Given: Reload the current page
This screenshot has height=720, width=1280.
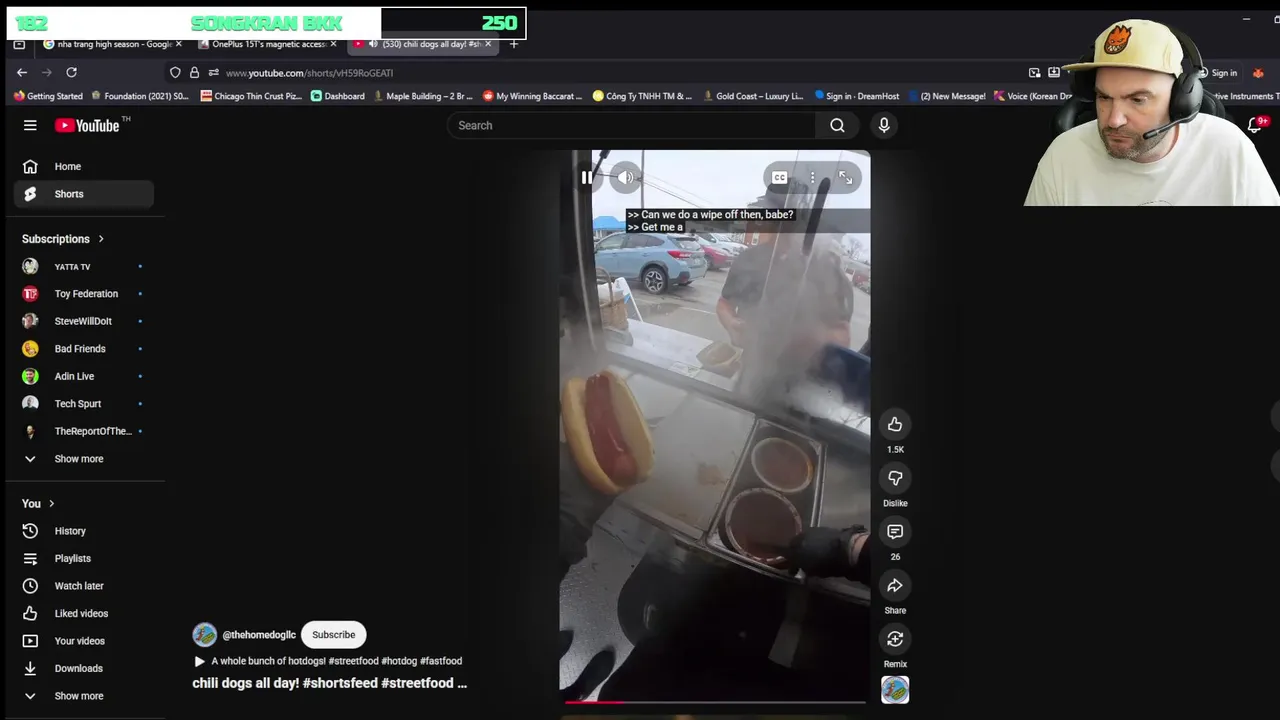Looking at the screenshot, I should (x=71, y=72).
